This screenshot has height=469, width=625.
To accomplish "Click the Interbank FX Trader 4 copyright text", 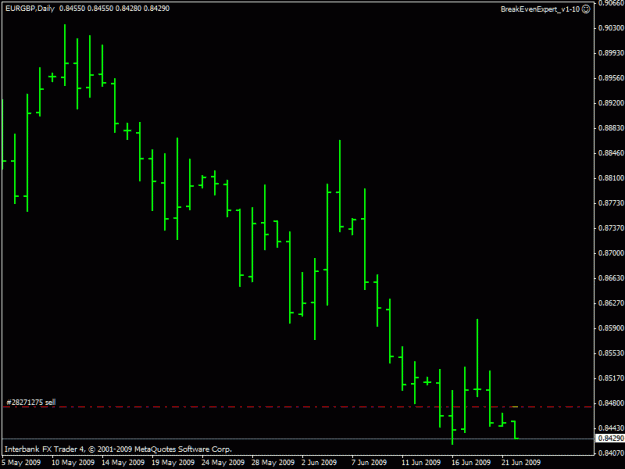I will [118, 449].
